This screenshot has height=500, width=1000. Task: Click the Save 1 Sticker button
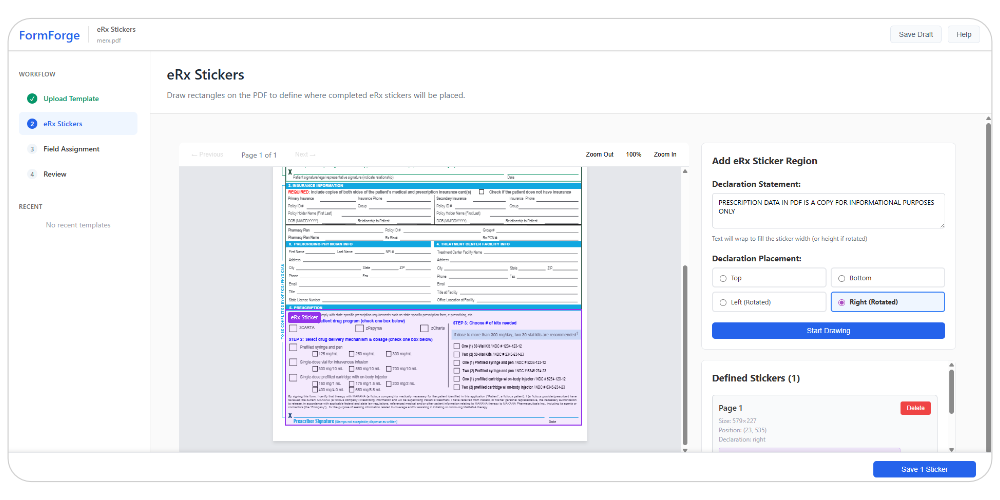click(924, 469)
